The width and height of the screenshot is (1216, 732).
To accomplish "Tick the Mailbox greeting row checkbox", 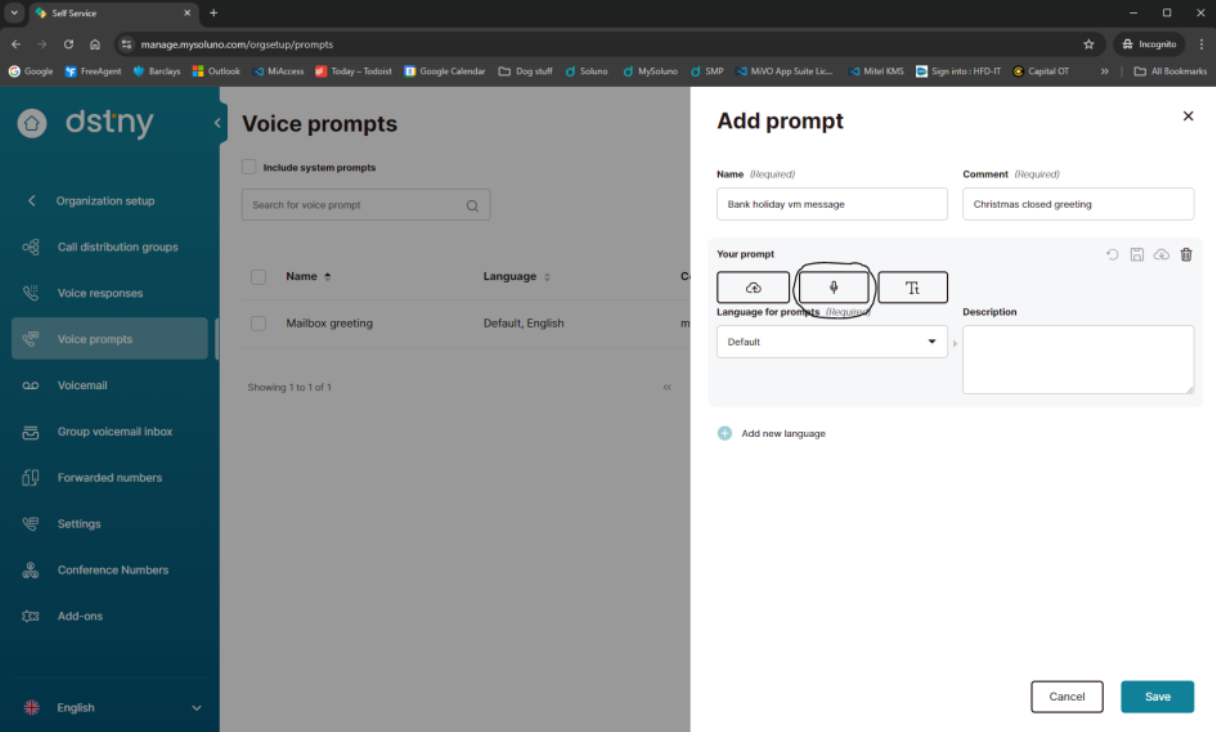I will [258, 324].
